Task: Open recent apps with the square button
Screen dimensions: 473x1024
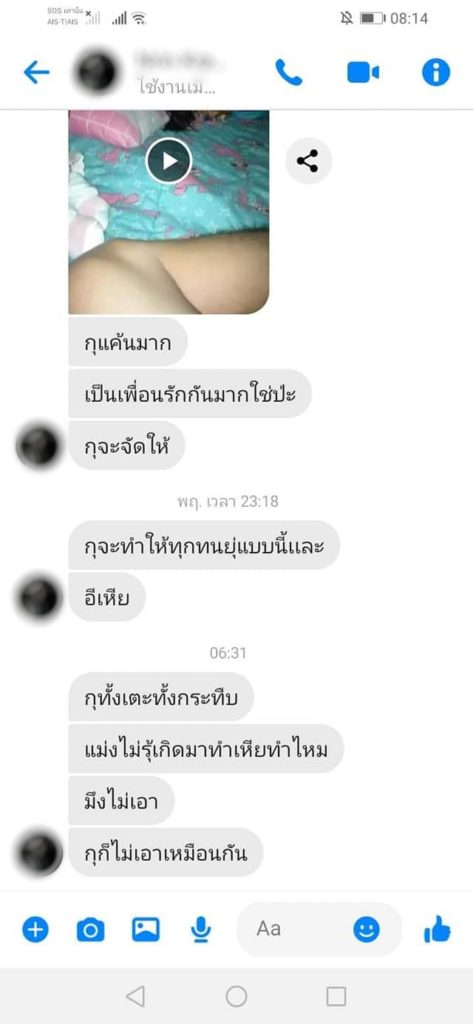Action: pyautogui.click(x=336, y=996)
